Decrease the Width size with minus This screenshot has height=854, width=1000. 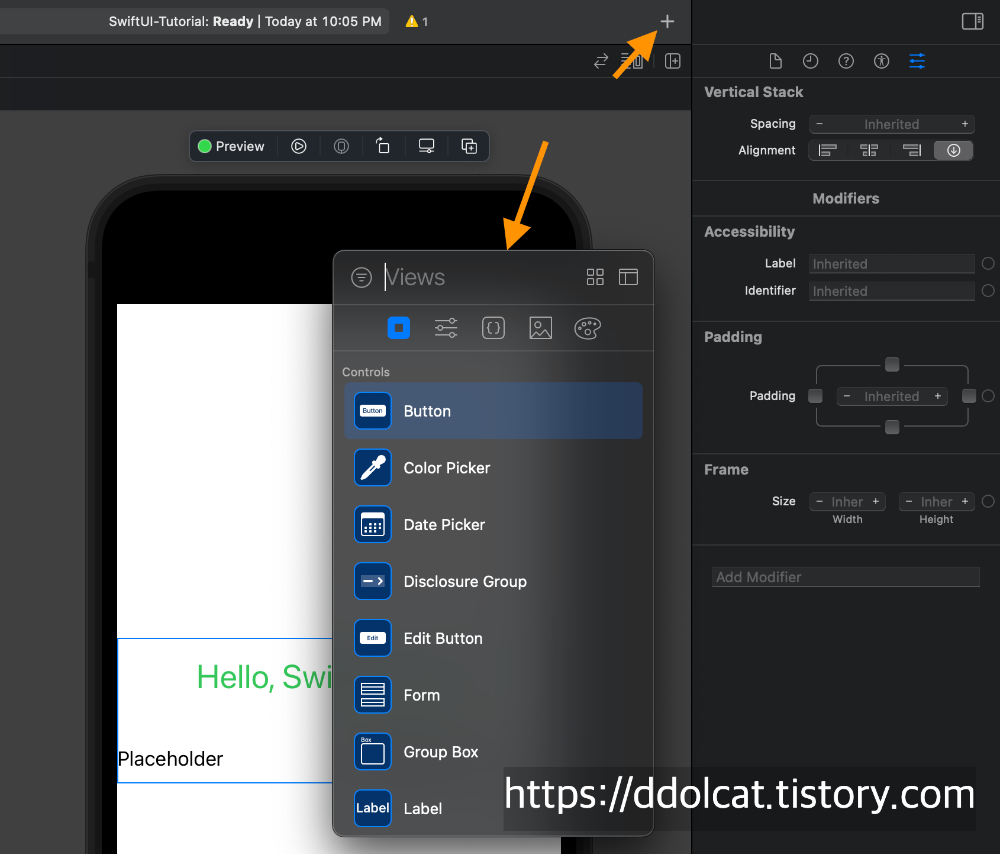point(820,502)
